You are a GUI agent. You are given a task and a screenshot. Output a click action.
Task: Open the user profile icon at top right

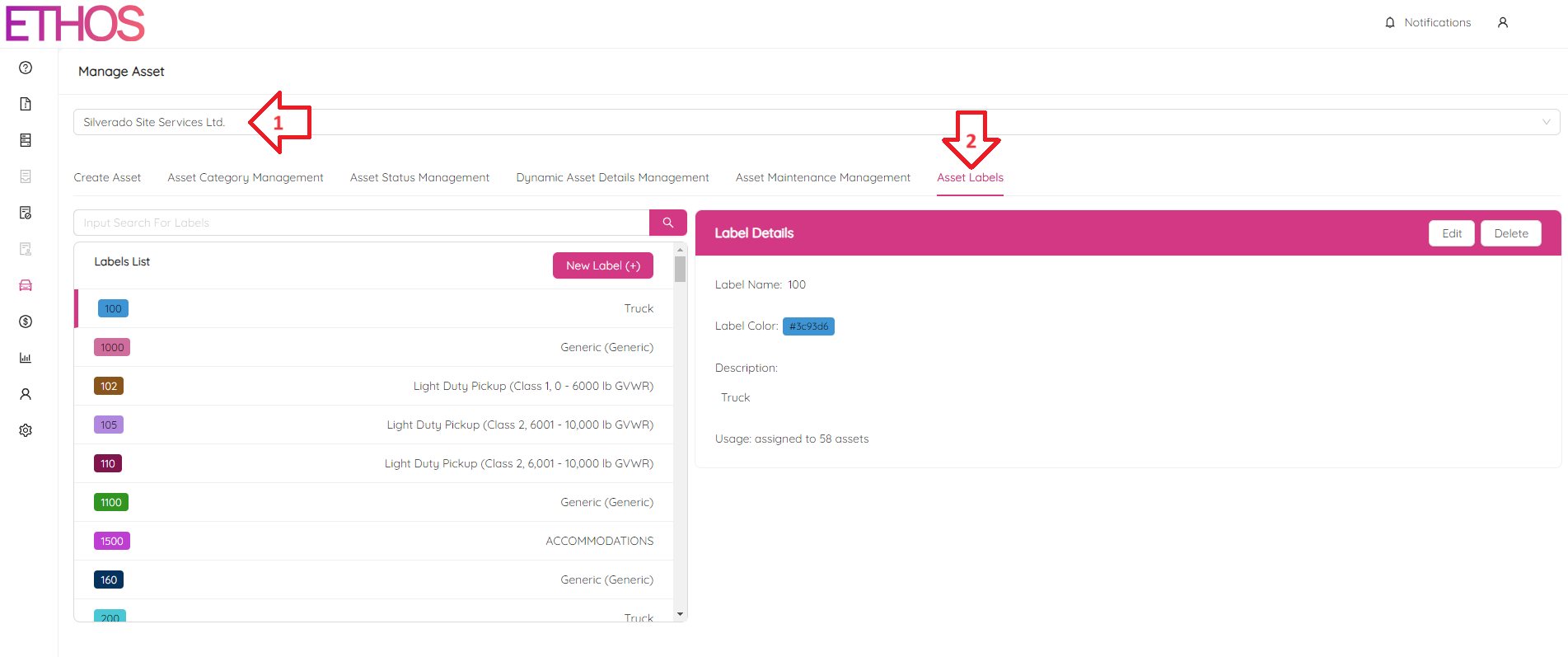coord(1502,23)
